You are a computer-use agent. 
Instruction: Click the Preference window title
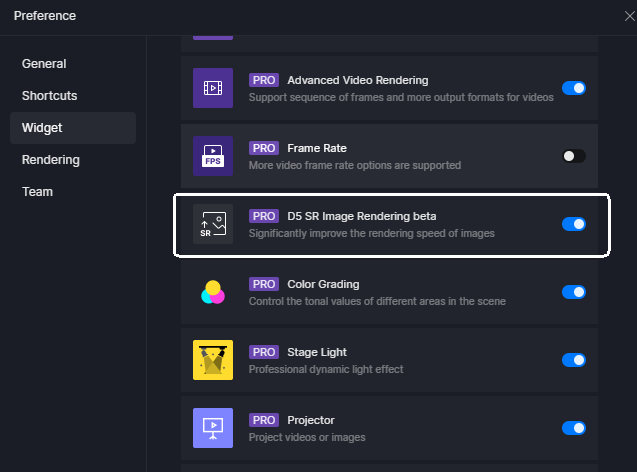tap(45, 16)
